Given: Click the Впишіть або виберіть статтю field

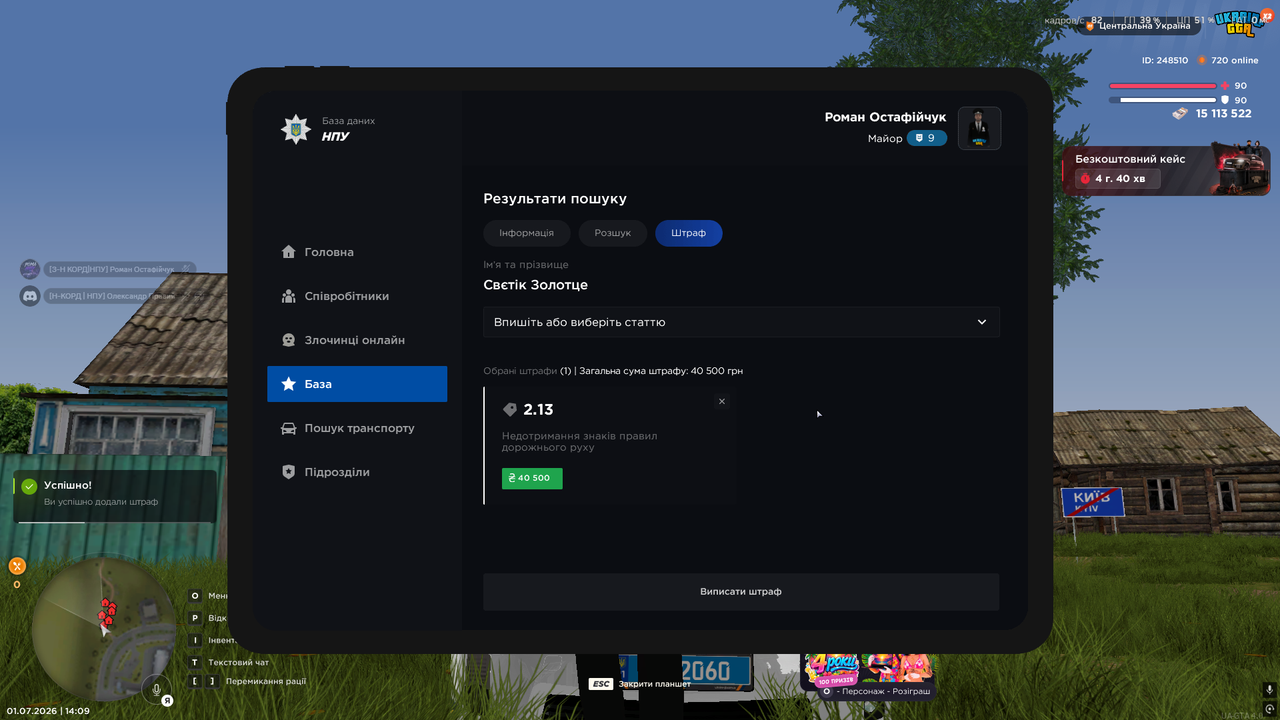Looking at the screenshot, I should [741, 322].
